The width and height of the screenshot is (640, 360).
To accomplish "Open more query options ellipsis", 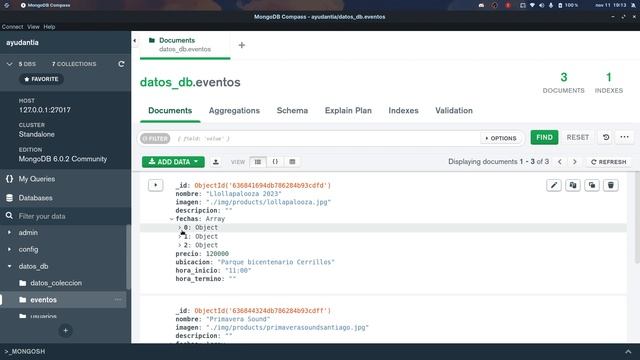I will pos(624,137).
